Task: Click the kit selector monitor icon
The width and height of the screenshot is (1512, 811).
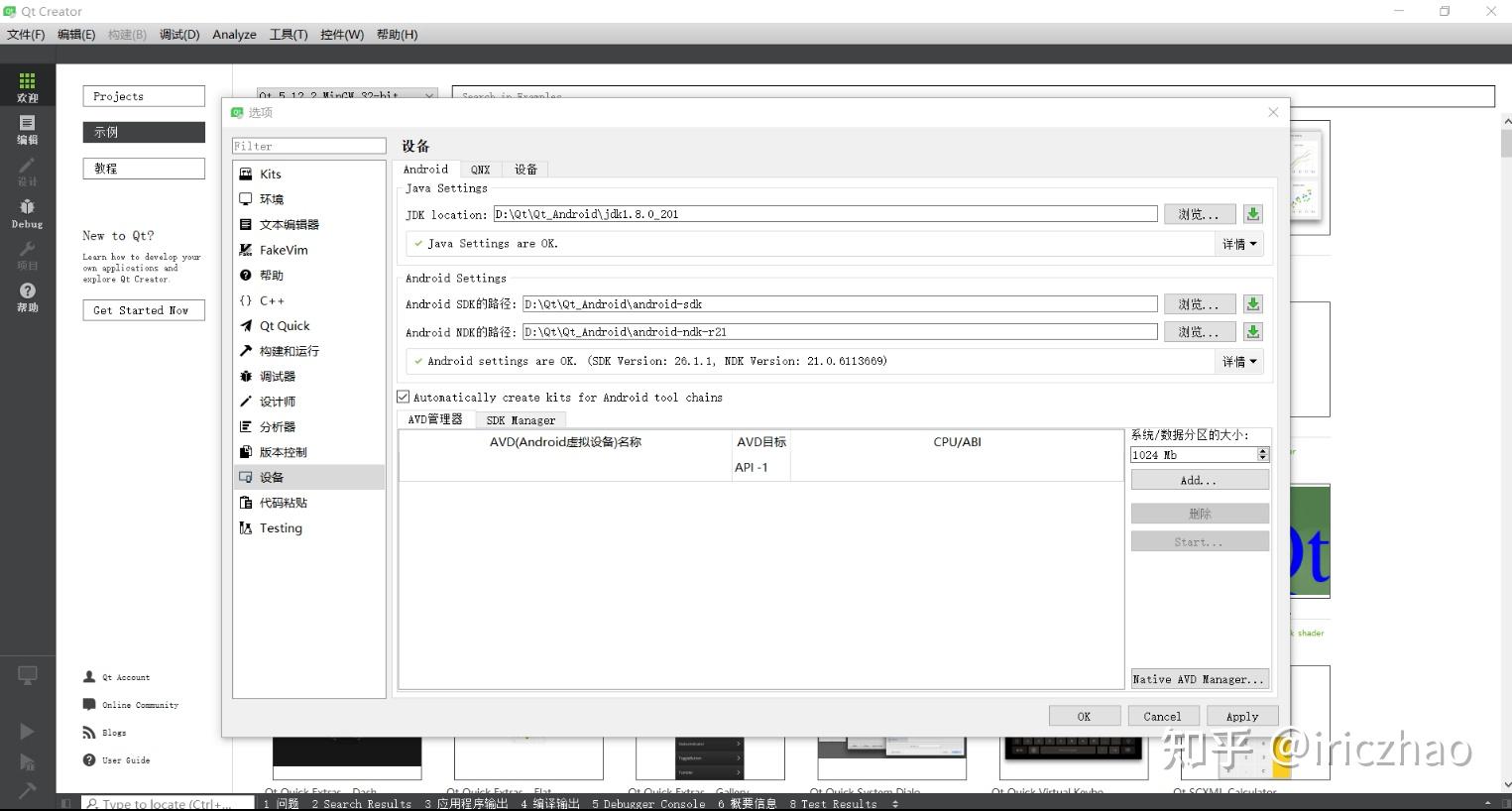Action: pyautogui.click(x=27, y=676)
